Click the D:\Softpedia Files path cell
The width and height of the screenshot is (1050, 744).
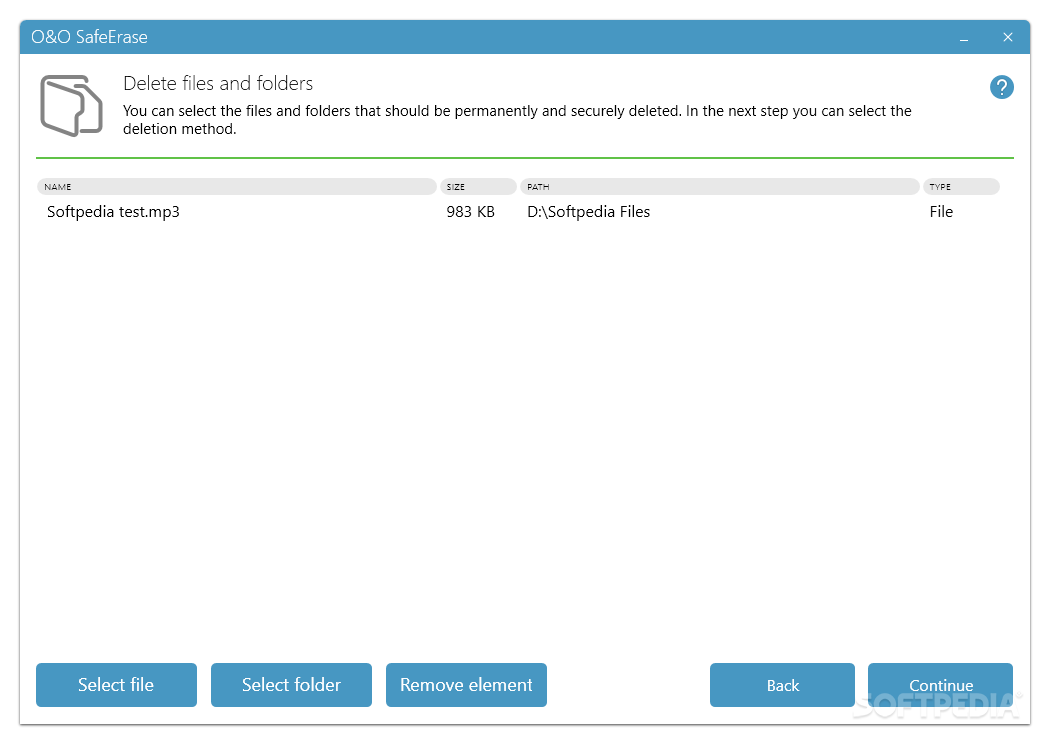click(589, 212)
